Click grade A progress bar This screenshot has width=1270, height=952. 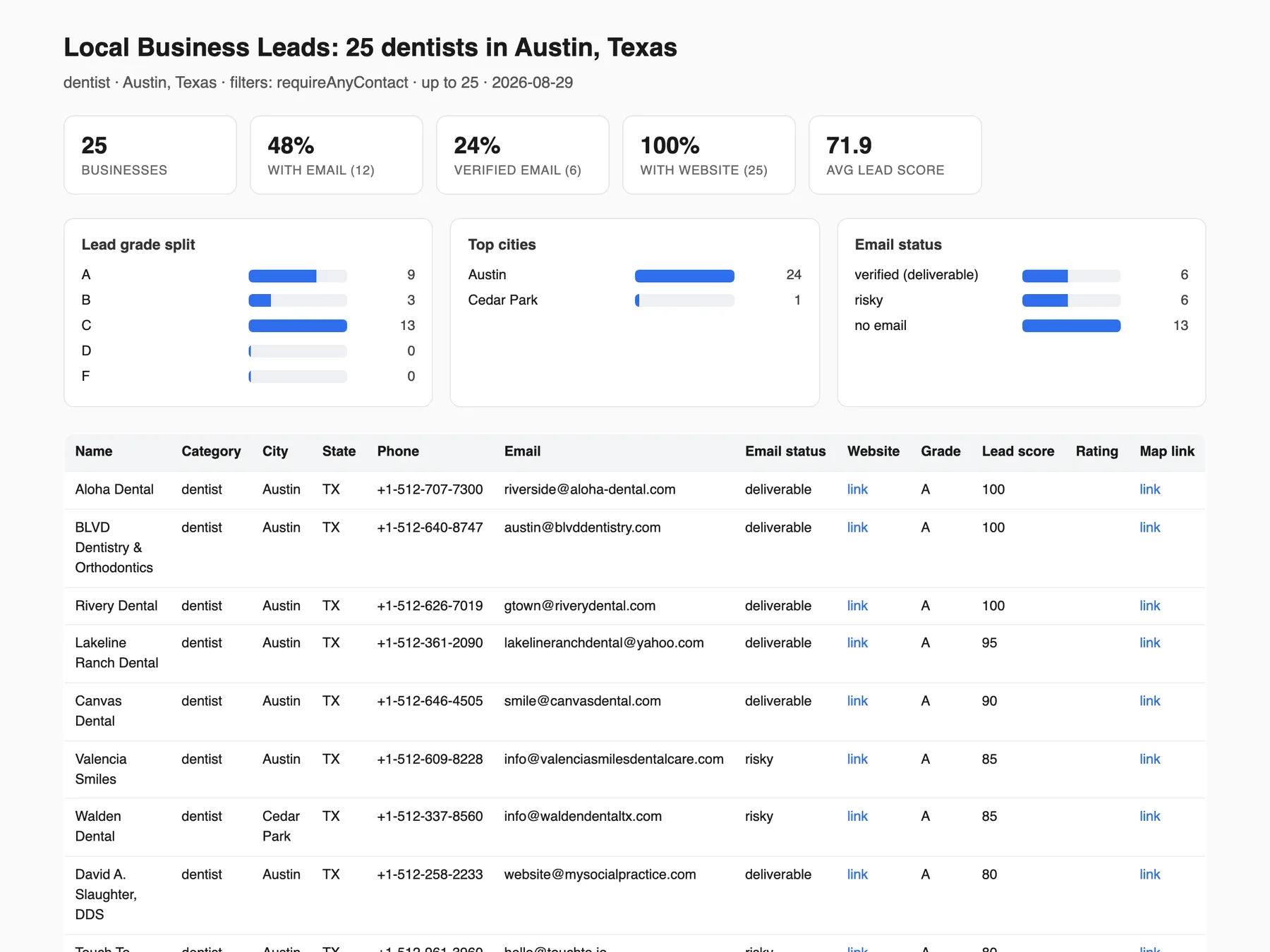[298, 276]
